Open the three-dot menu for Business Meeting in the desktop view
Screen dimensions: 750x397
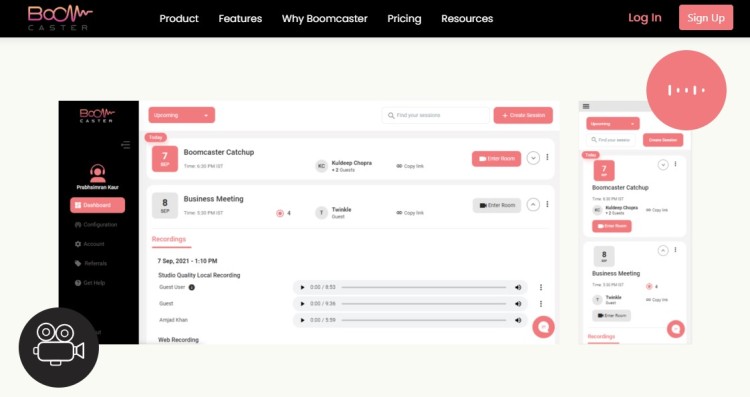point(547,204)
